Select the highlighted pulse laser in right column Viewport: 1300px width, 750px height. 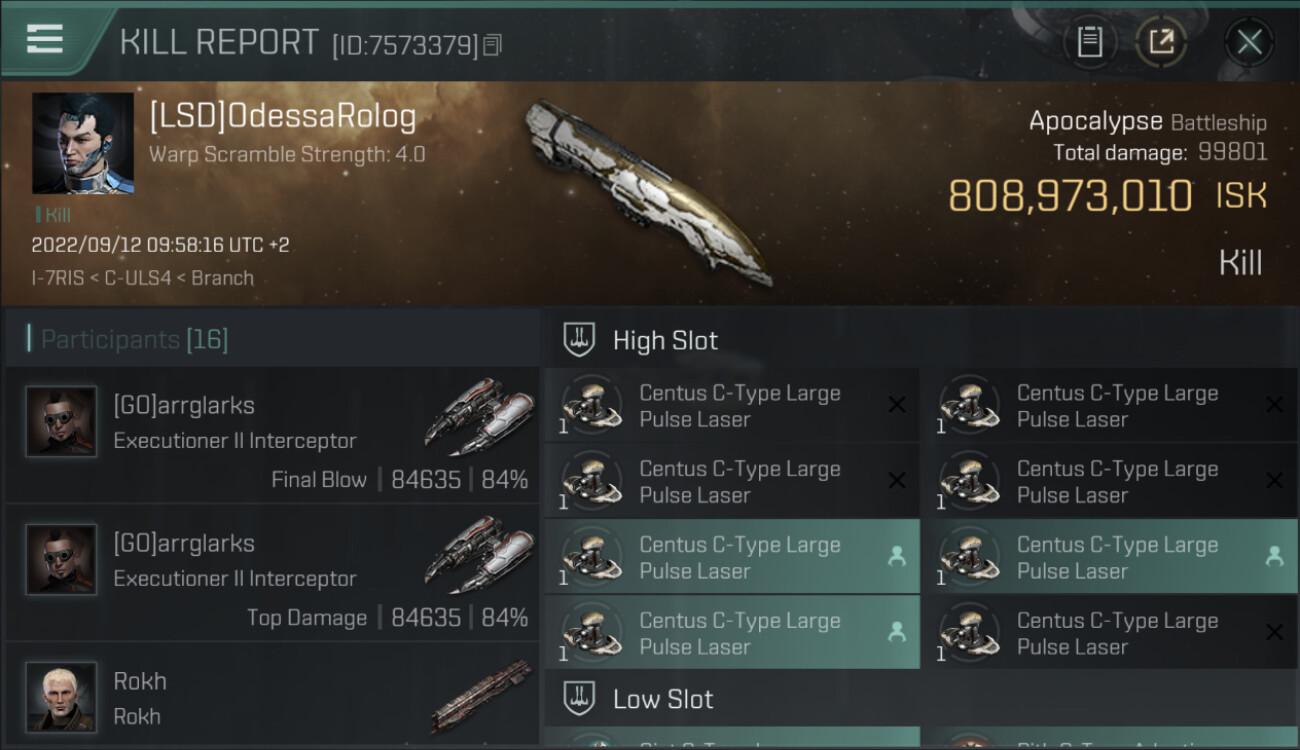tap(1118, 557)
